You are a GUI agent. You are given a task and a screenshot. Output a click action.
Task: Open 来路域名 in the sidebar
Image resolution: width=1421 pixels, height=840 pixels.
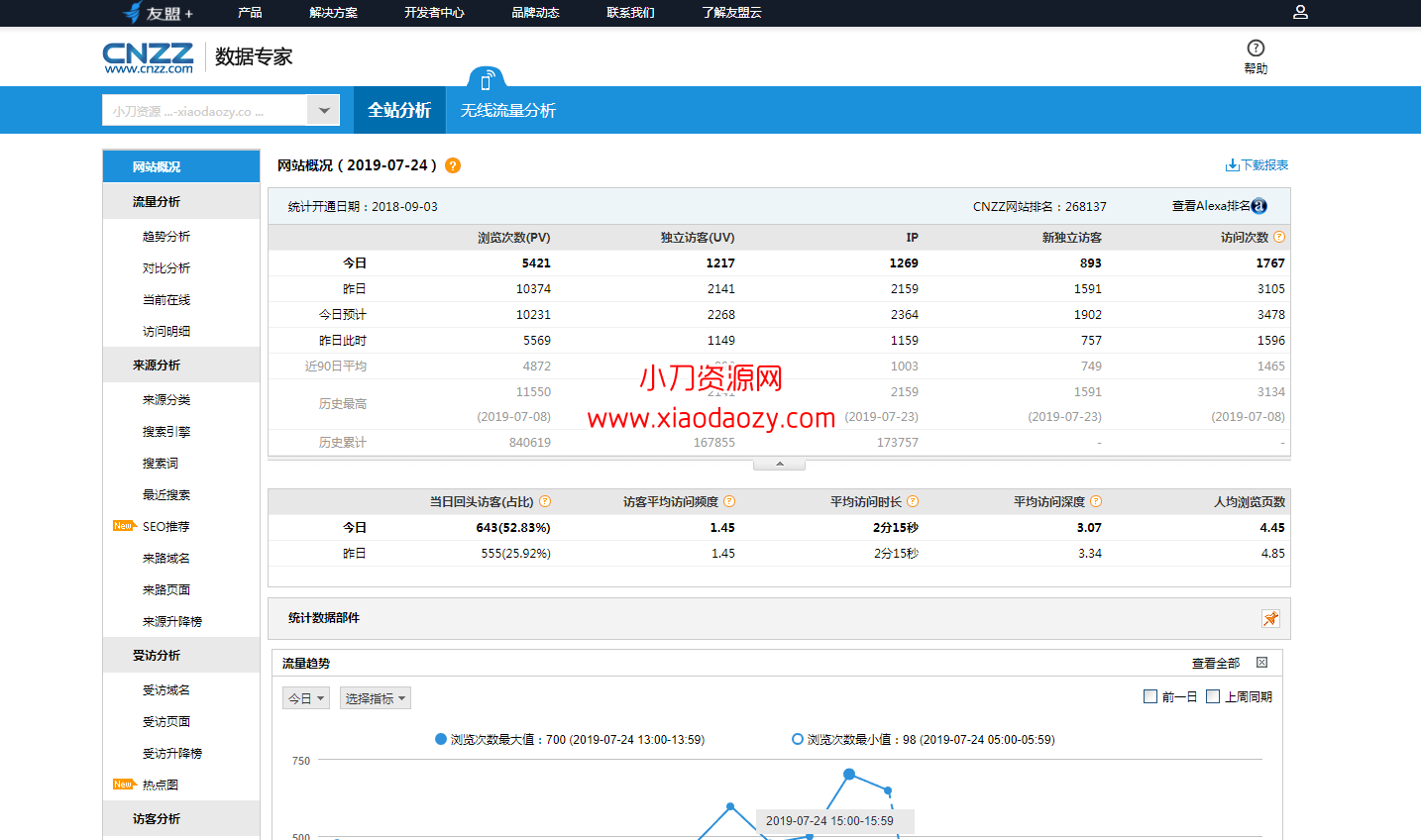pos(166,559)
